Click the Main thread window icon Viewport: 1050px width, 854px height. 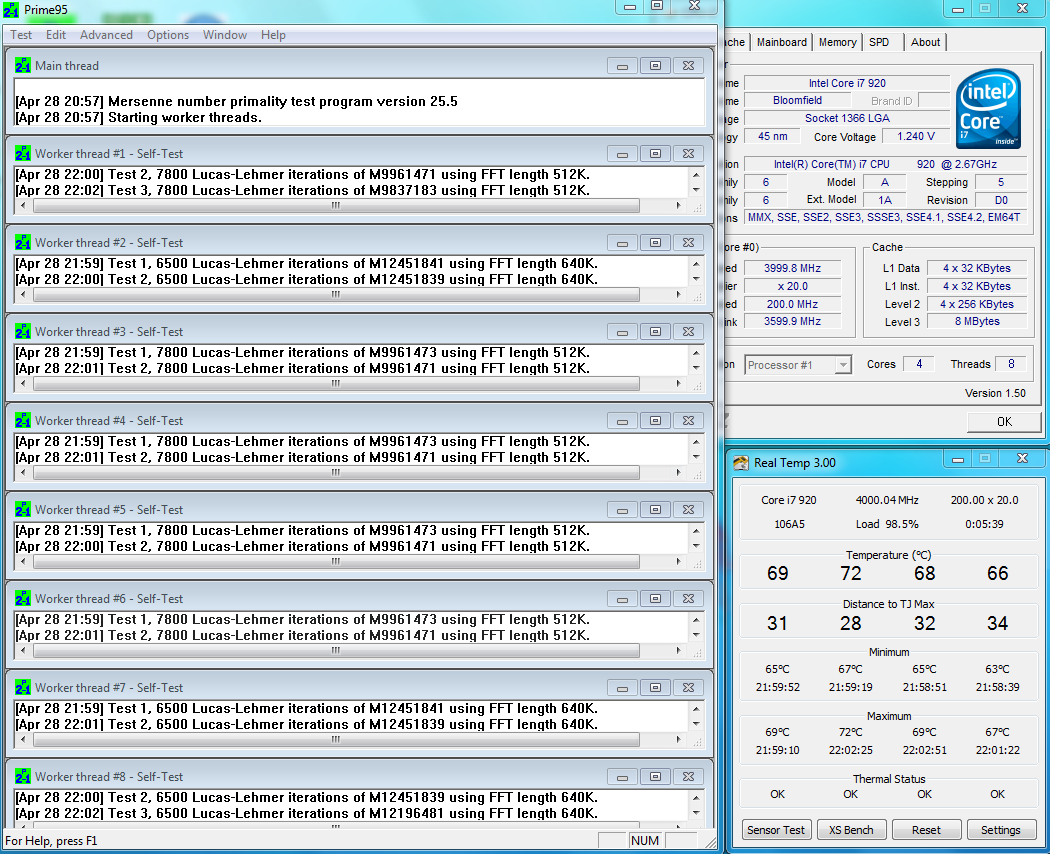coord(23,66)
